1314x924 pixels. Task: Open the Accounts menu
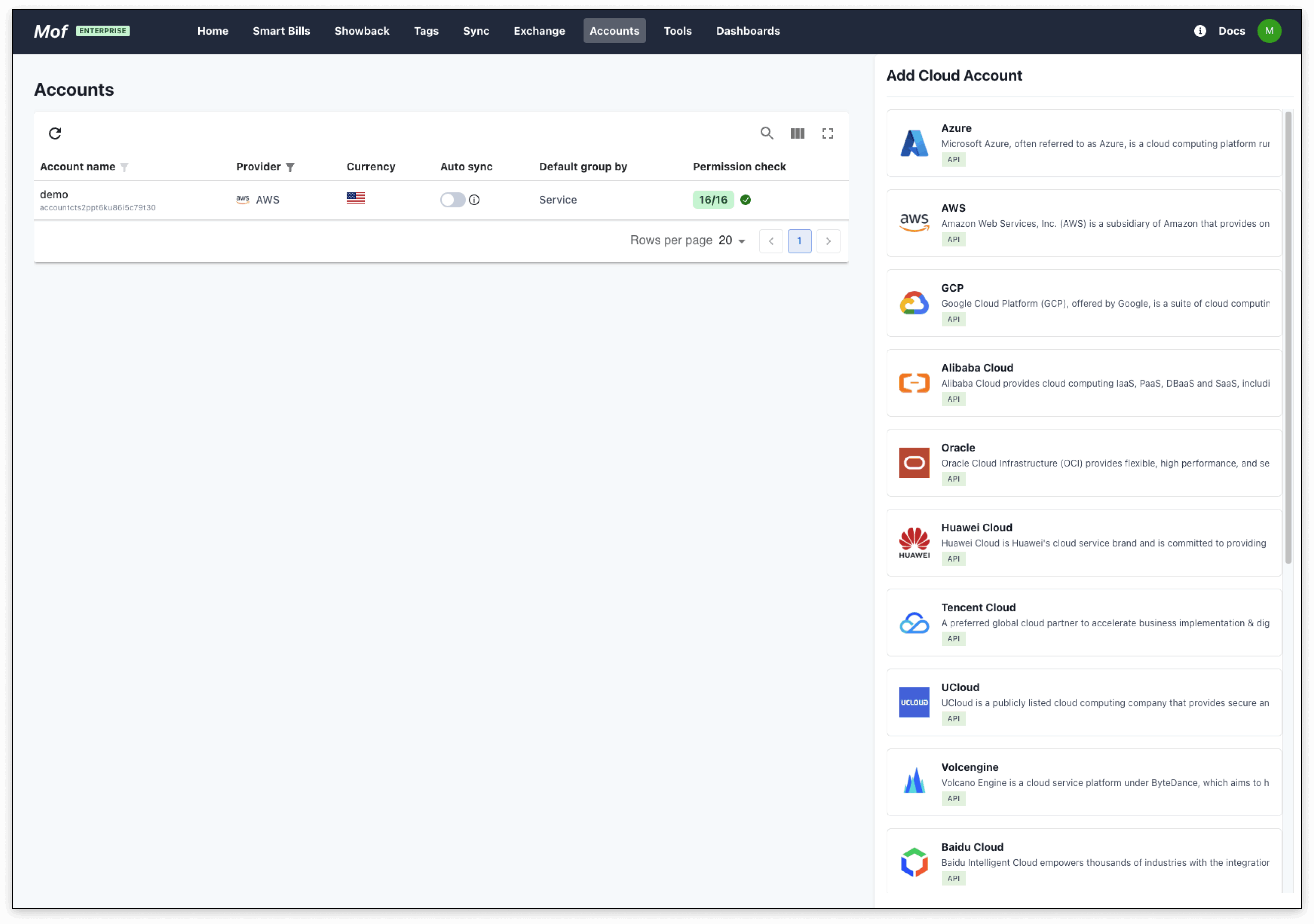point(615,31)
